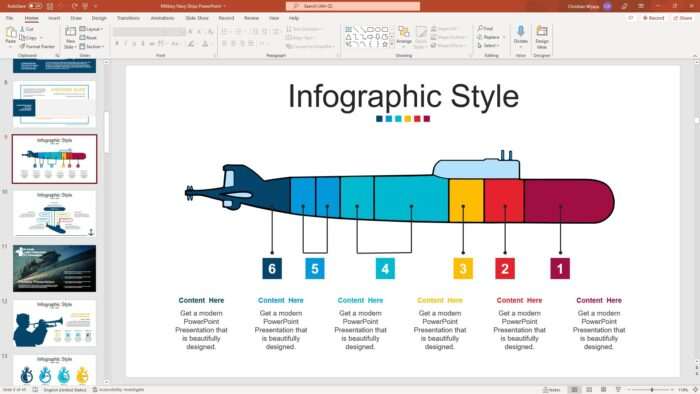700x394 pixels.
Task: Click the Paste clipboard icon
Action: click(x=10, y=34)
